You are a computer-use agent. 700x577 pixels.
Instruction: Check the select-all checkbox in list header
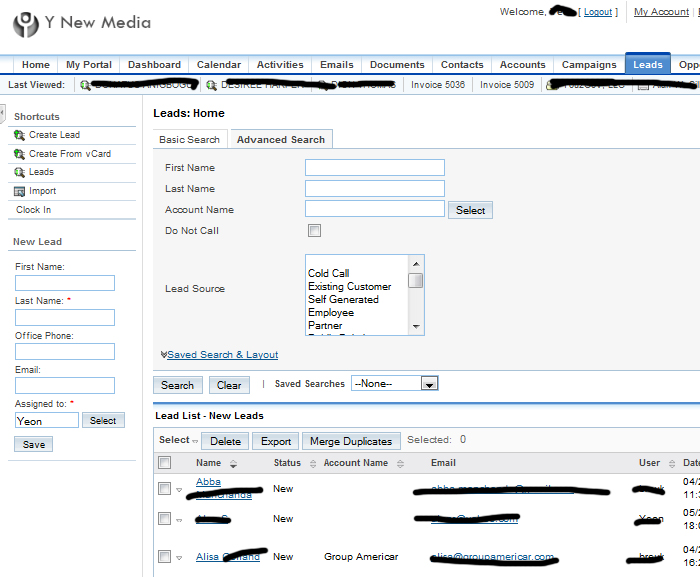(x=164, y=463)
